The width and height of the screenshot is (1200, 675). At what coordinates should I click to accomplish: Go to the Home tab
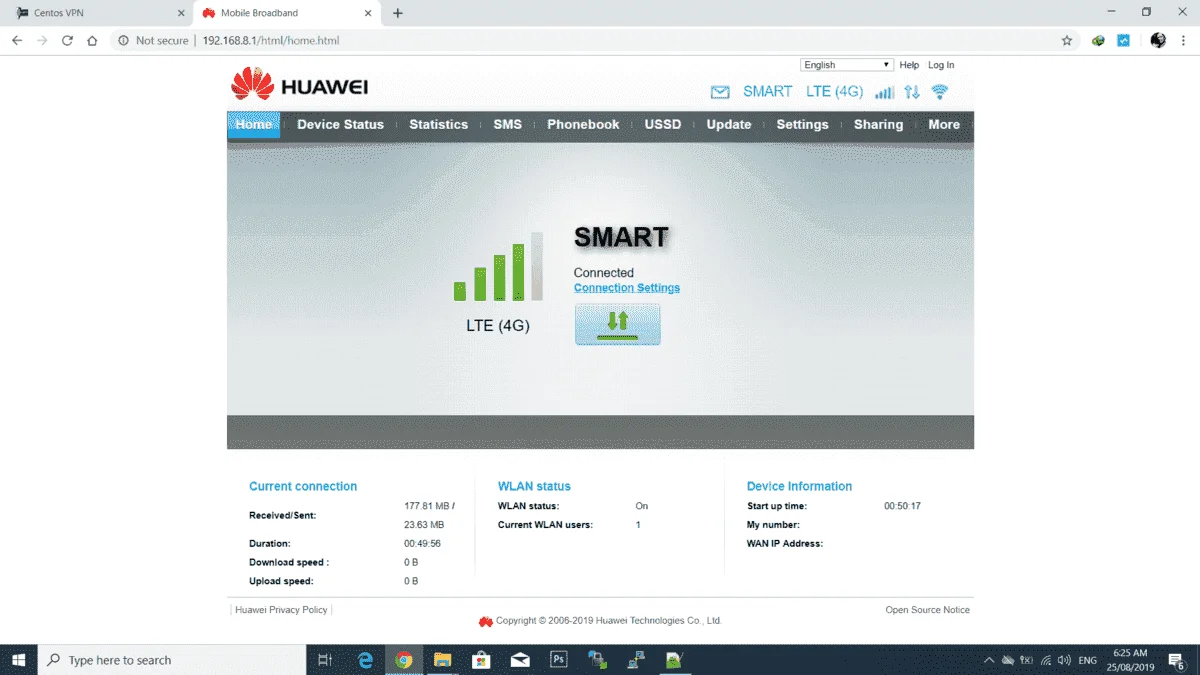pos(254,125)
